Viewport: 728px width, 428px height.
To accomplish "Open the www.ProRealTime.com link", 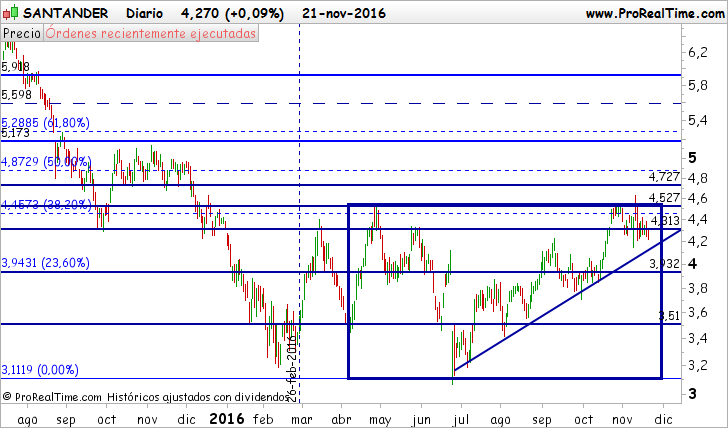I will pos(655,13).
